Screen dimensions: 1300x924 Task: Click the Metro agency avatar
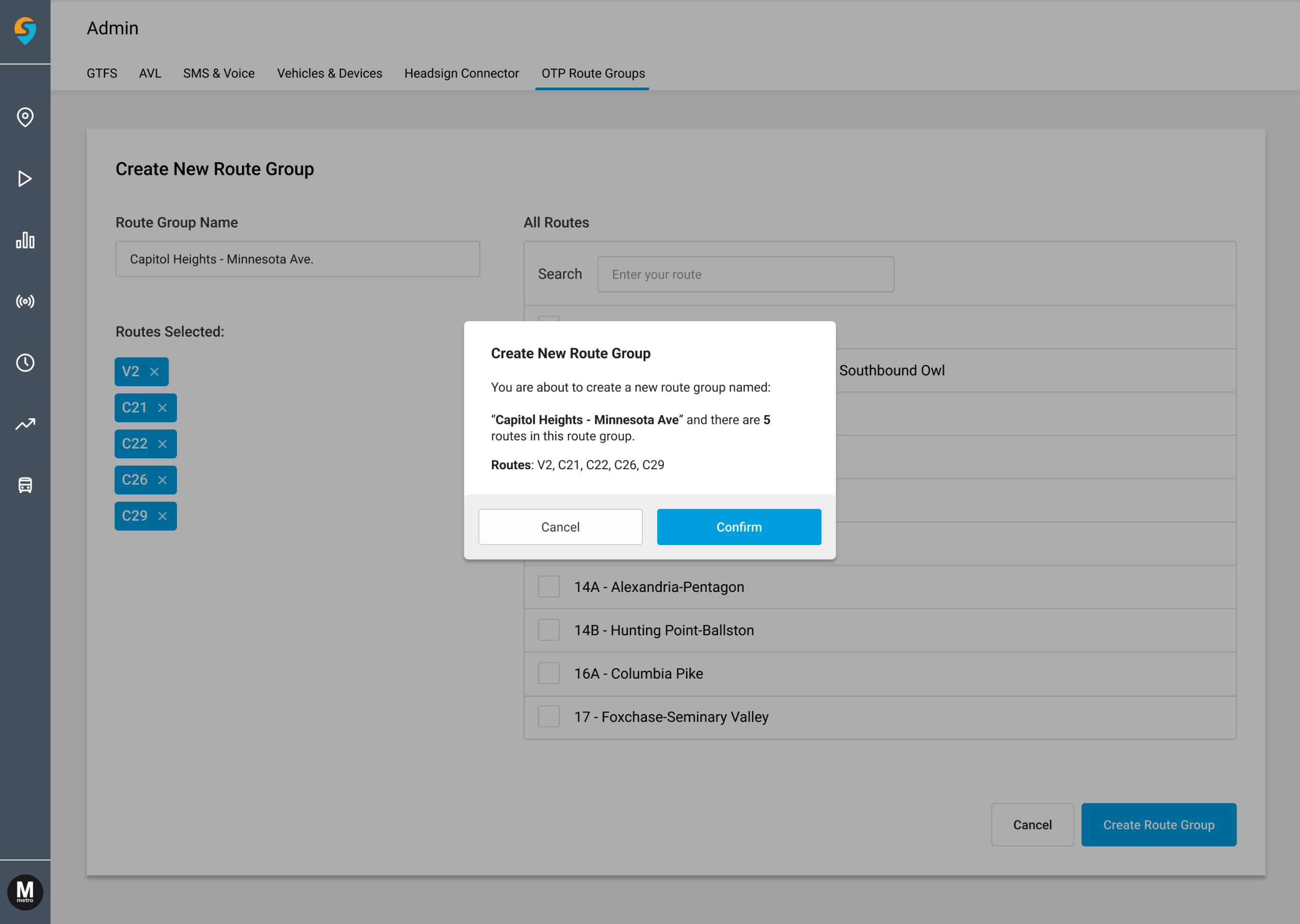[x=25, y=892]
